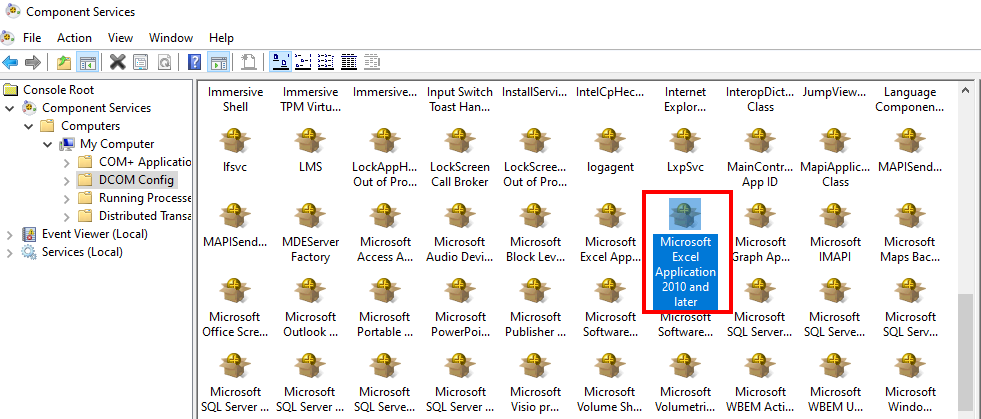This screenshot has width=981, height=419.
Task: Click the blue Back arrow in toolbar
Action: [x=10, y=62]
